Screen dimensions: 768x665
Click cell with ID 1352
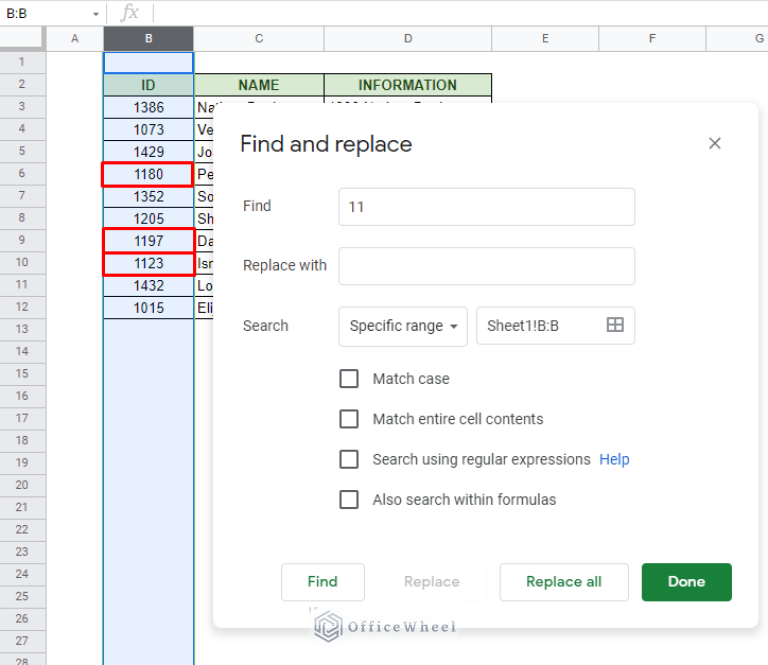(x=148, y=197)
